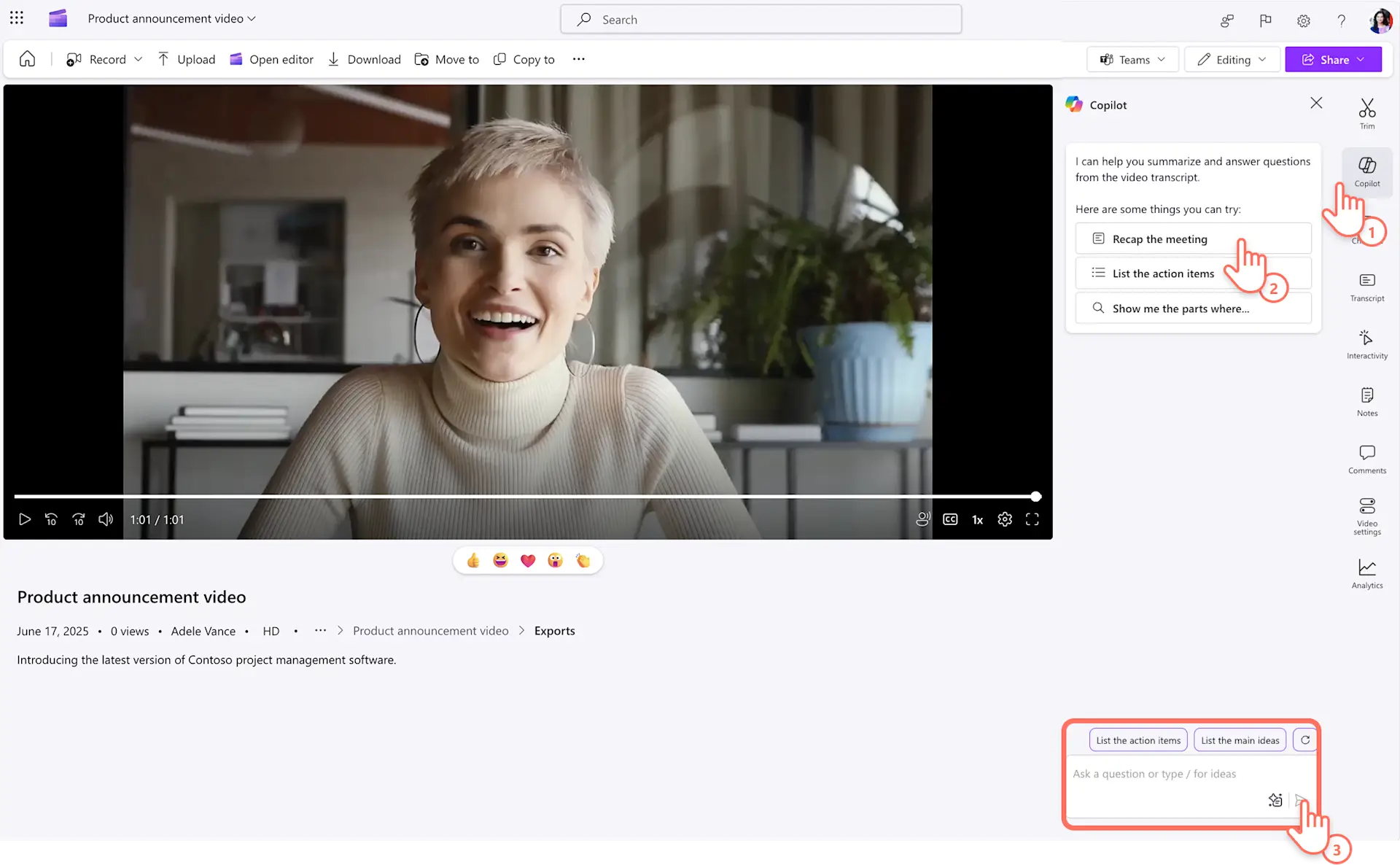
Task: Open the Notes panel
Action: (1366, 400)
